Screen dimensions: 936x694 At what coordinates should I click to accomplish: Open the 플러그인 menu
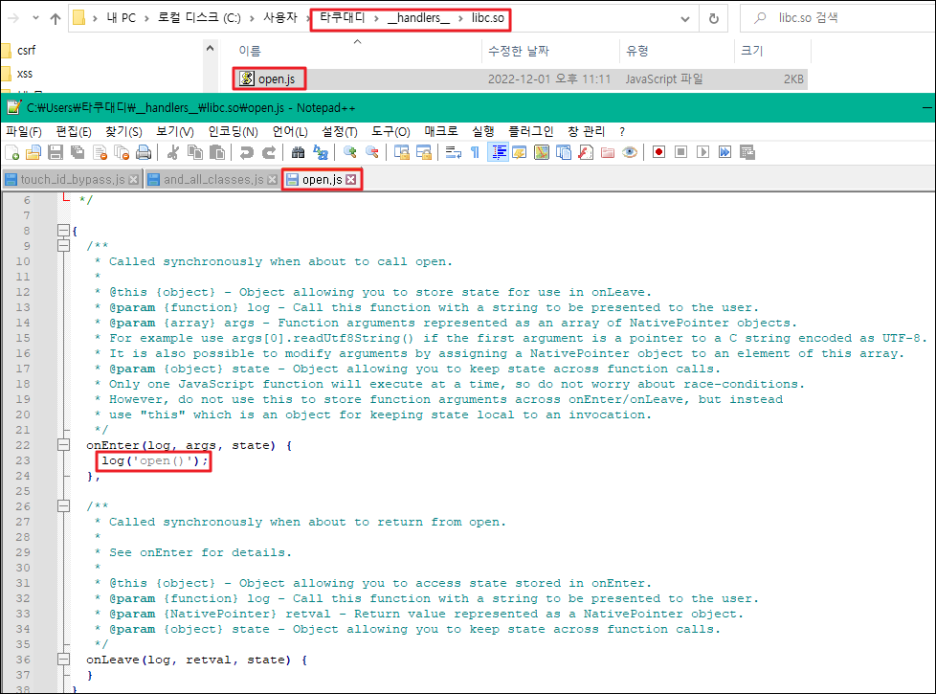[x=531, y=131]
